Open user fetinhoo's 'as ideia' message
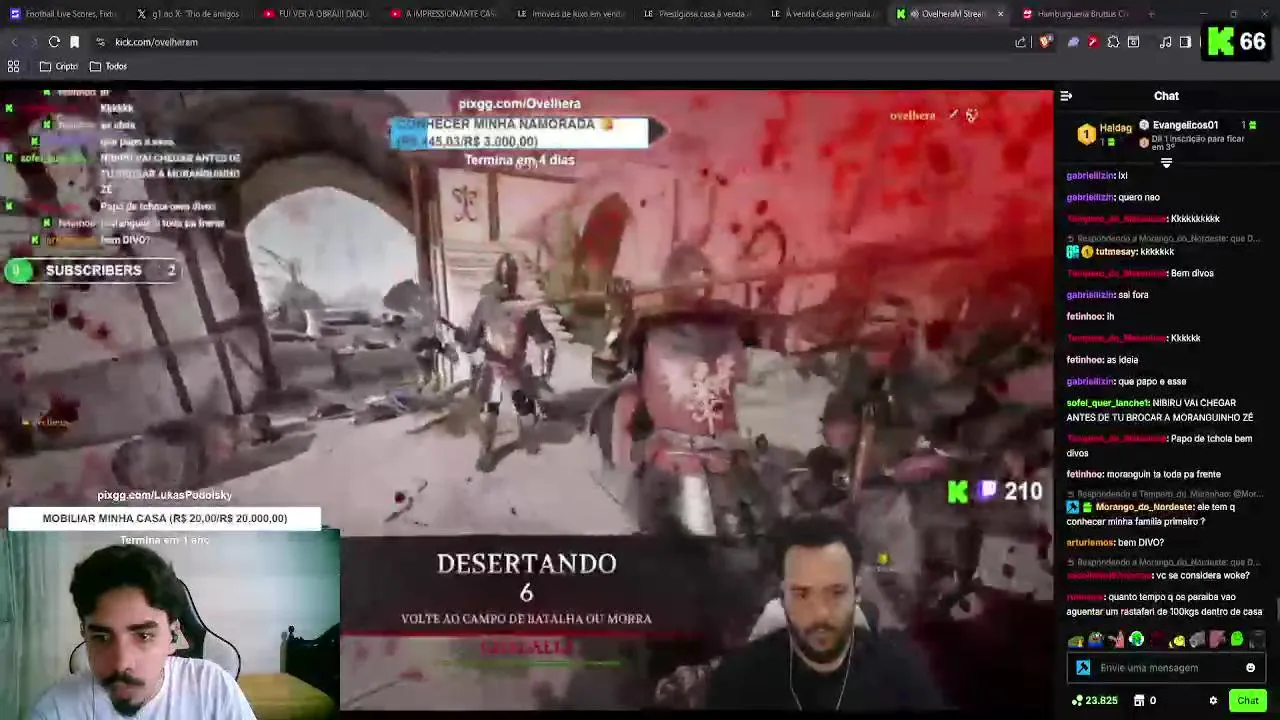This screenshot has width=1280, height=720. pyautogui.click(x=1102, y=360)
